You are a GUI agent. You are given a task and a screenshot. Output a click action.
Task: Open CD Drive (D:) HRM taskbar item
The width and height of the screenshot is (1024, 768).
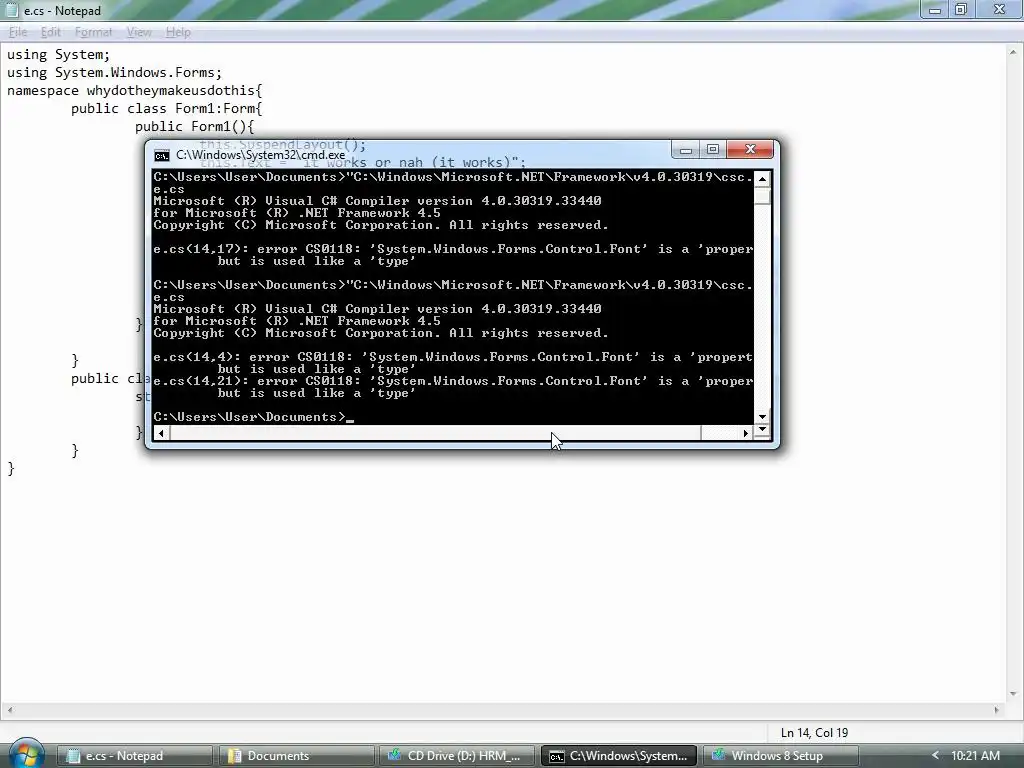point(457,756)
